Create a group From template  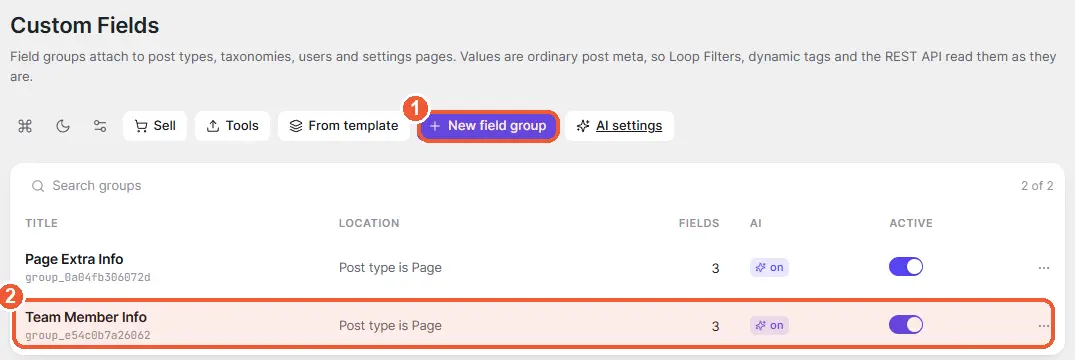pyautogui.click(x=343, y=126)
